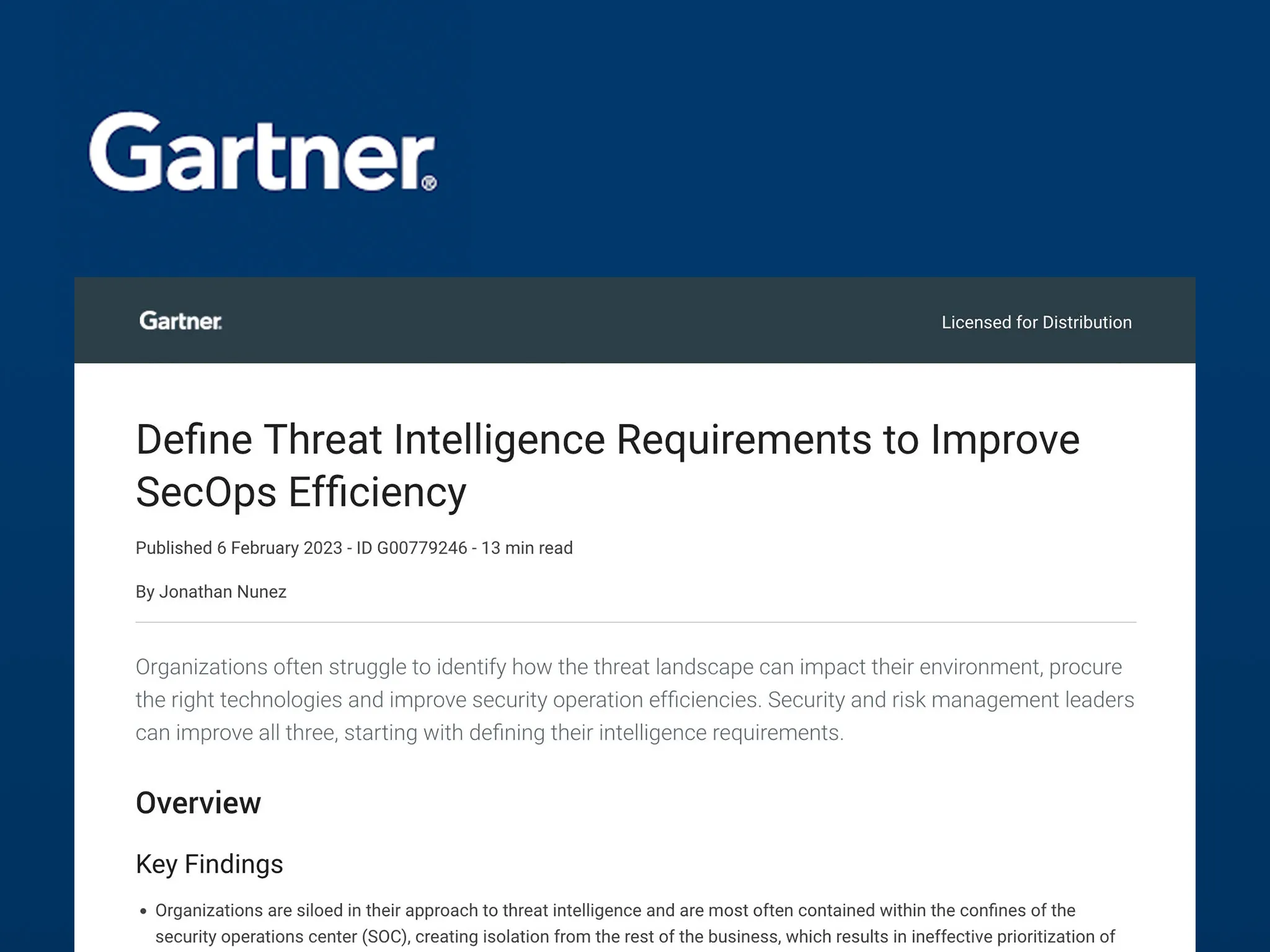The height and width of the screenshot is (952, 1270).
Task: Click the large Gartner logo
Action: [x=263, y=152]
